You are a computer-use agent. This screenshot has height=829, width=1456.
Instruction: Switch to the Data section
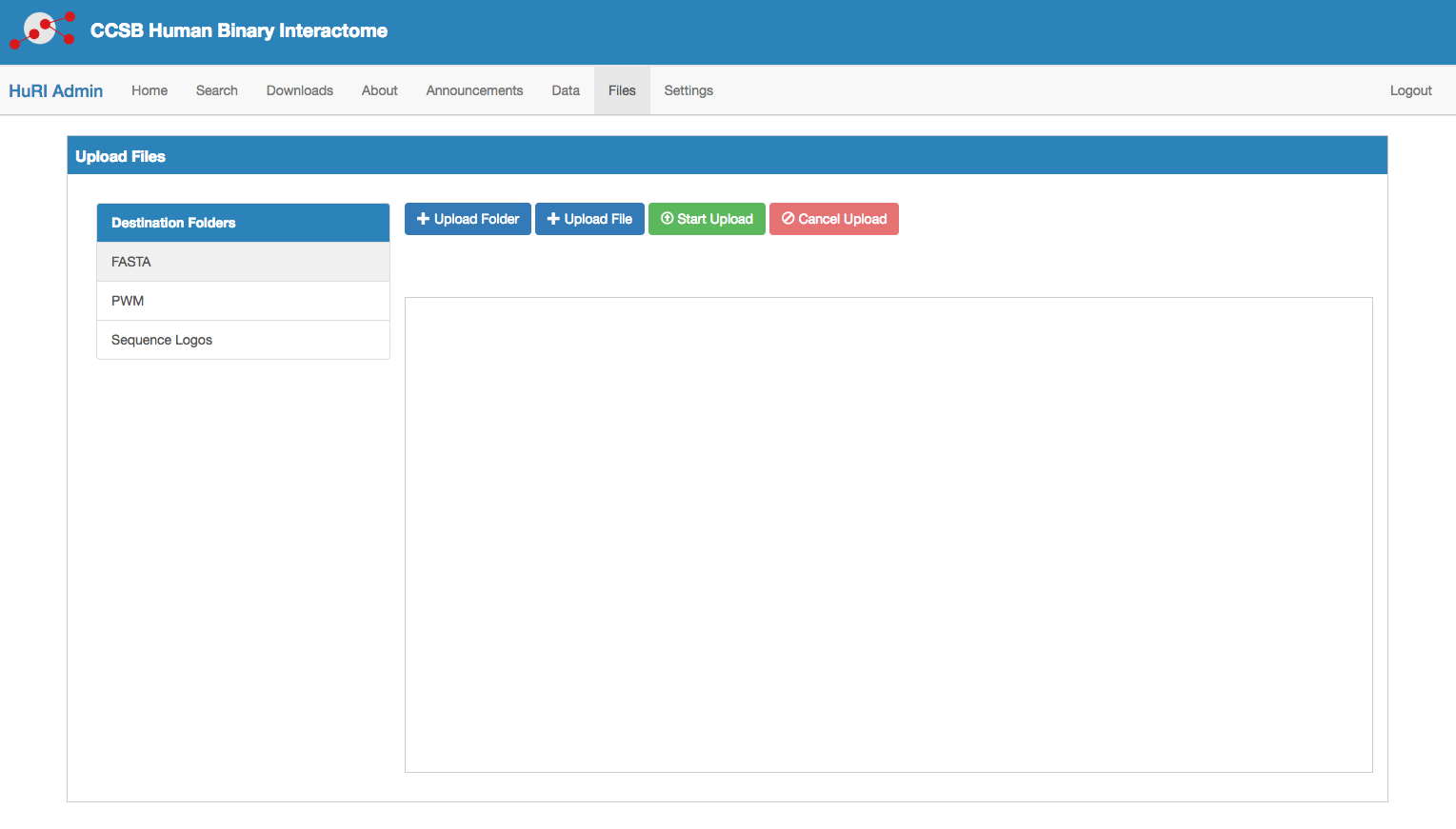(566, 90)
